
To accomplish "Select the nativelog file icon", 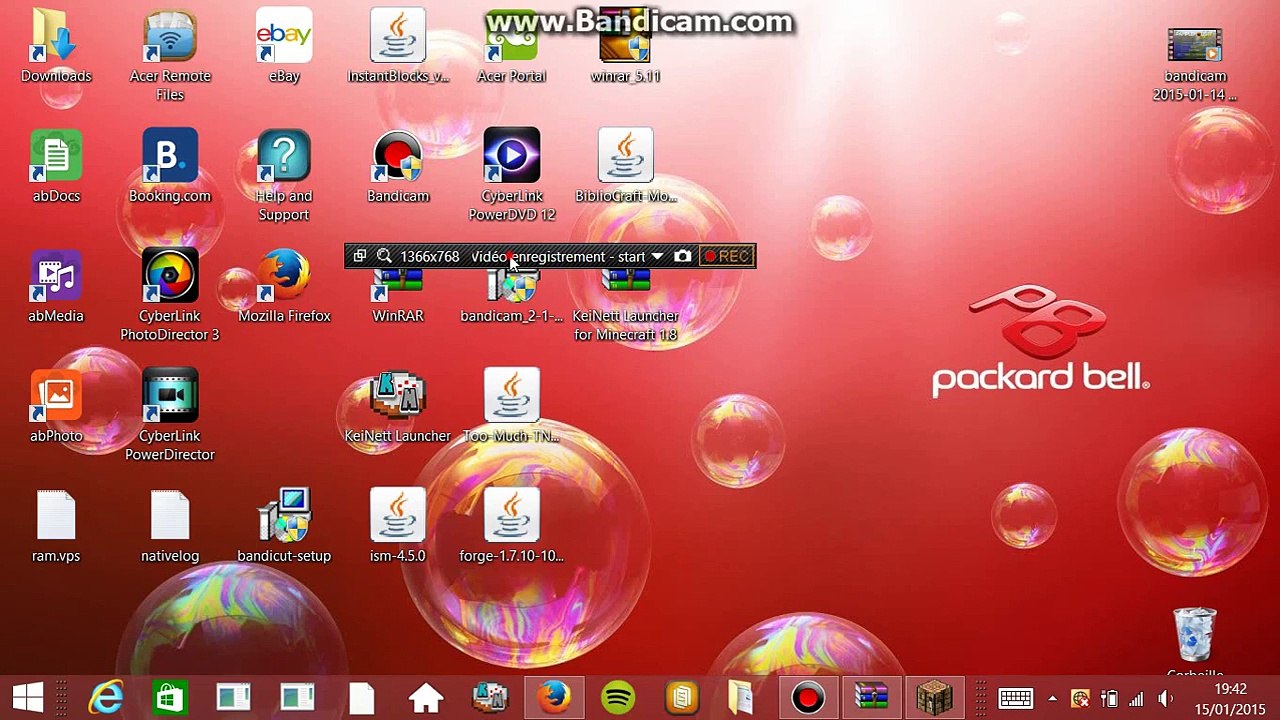I will pyautogui.click(x=170, y=526).
